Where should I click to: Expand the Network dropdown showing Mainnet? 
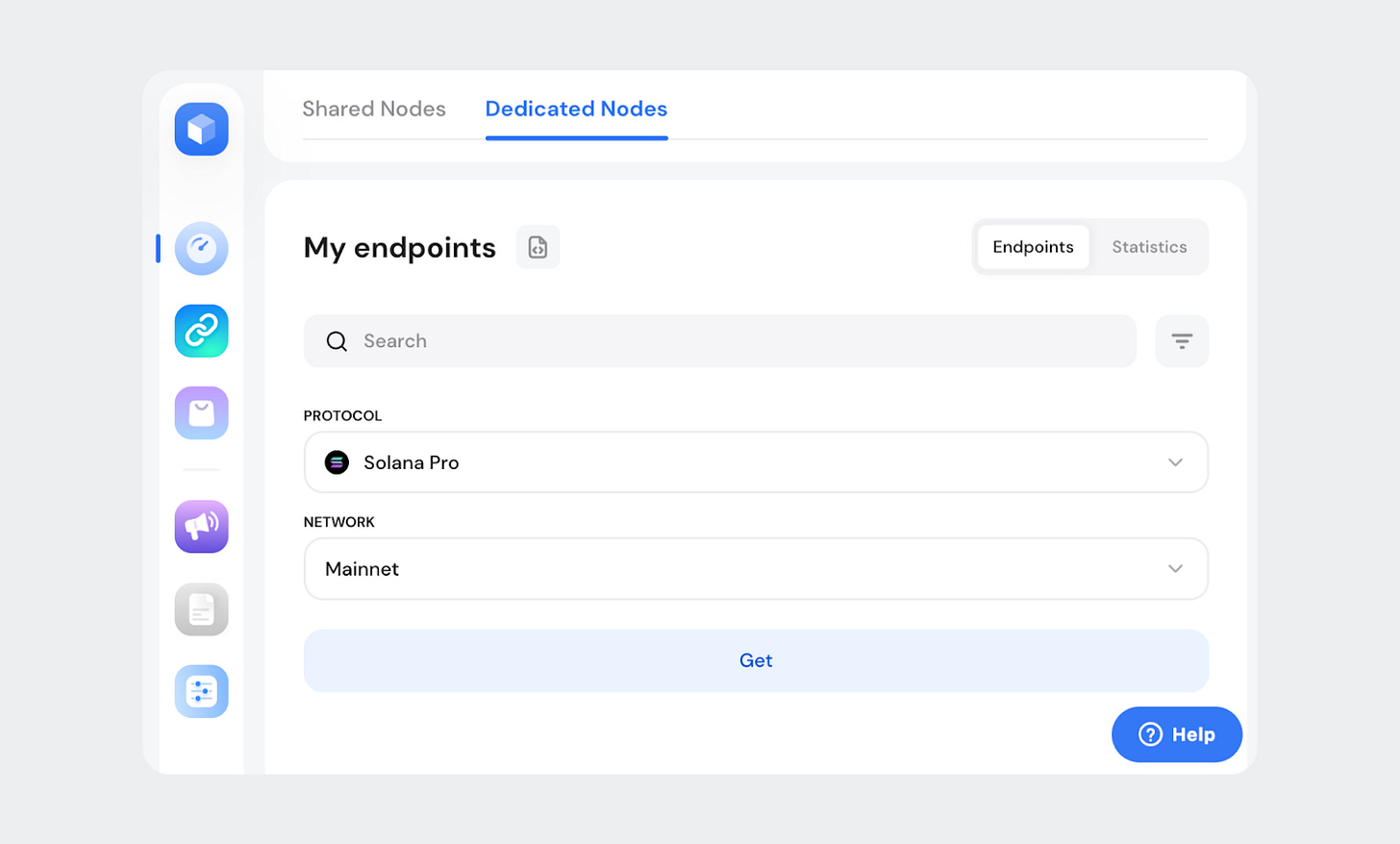pos(756,569)
